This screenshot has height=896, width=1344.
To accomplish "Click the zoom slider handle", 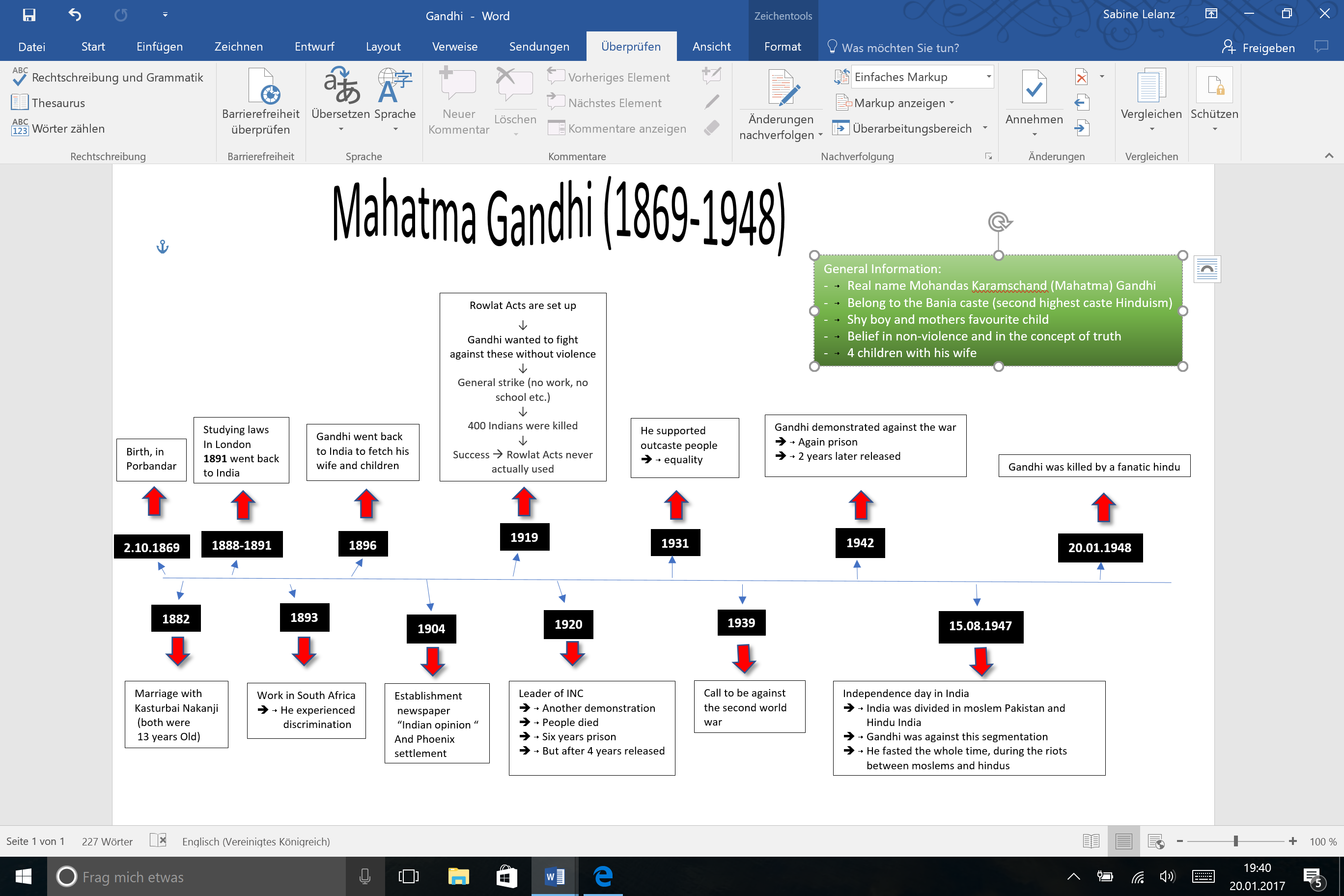I will (x=1235, y=841).
